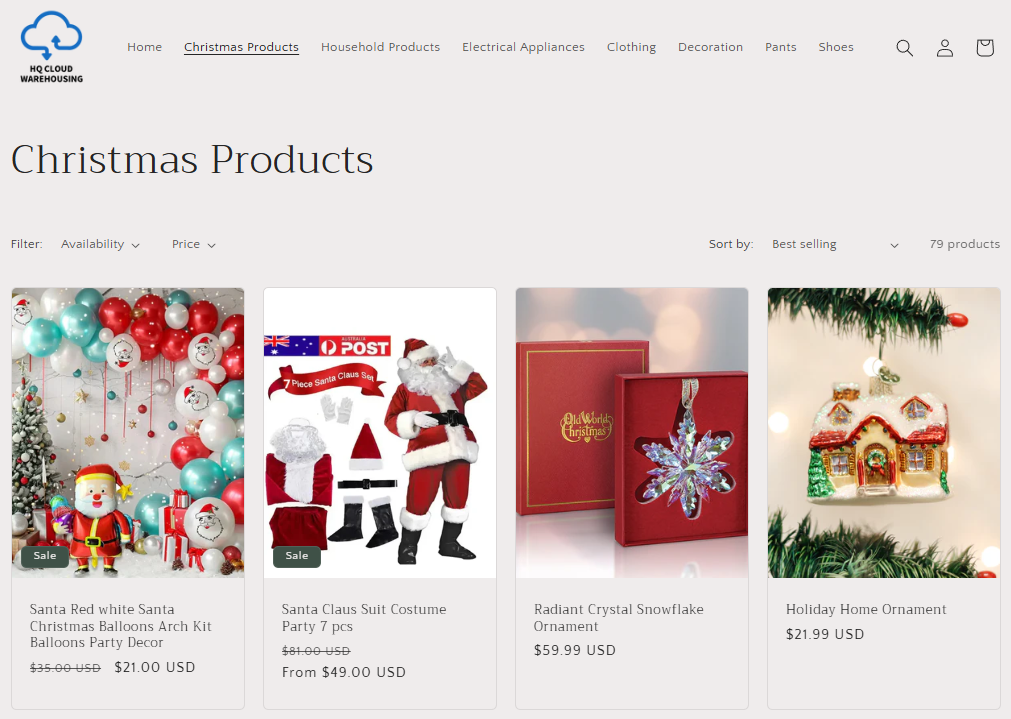Image resolution: width=1011 pixels, height=719 pixels.
Task: Select the Electrical Appliances menu item
Action: click(x=524, y=47)
